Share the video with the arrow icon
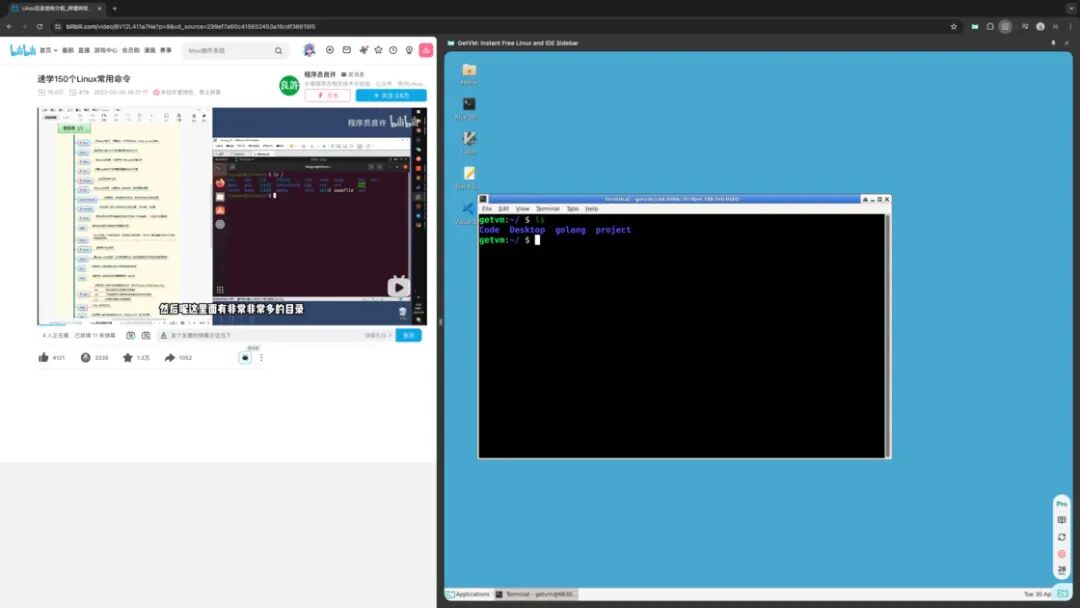The height and width of the screenshot is (608, 1080). point(169,357)
